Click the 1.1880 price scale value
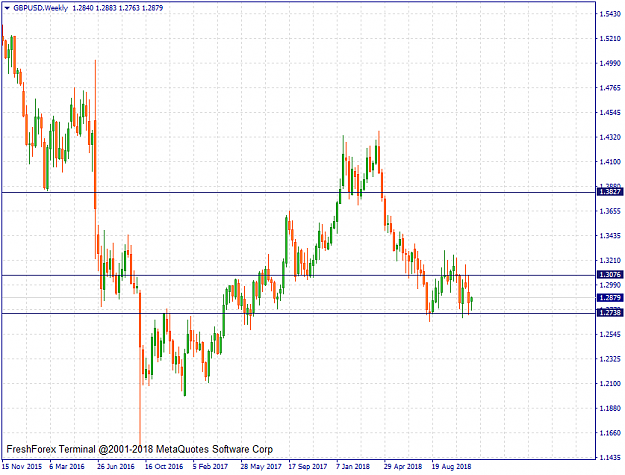This screenshot has width=625, height=475. pyautogui.click(x=610, y=408)
